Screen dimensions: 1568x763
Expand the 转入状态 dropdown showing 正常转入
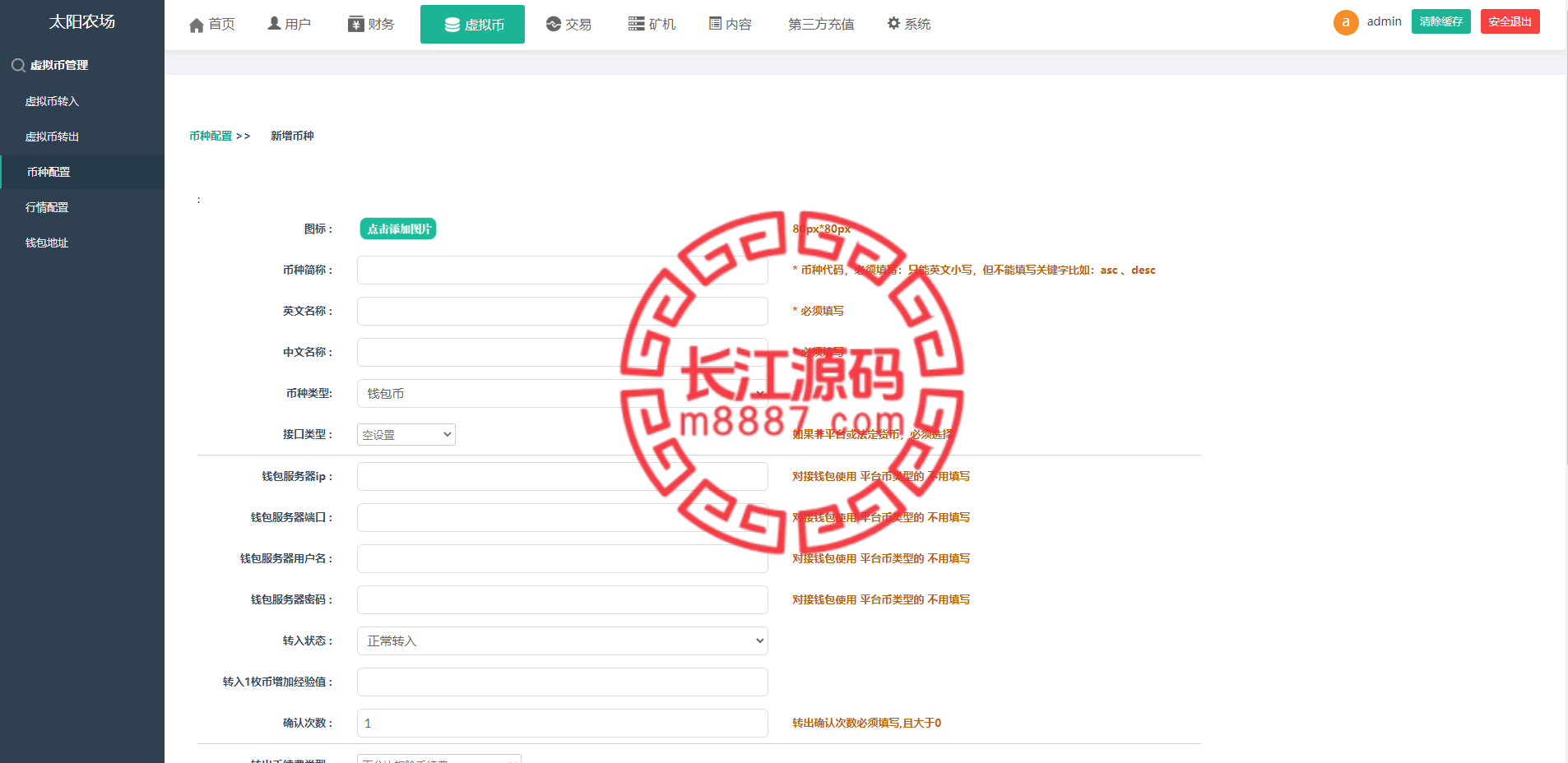tap(563, 640)
